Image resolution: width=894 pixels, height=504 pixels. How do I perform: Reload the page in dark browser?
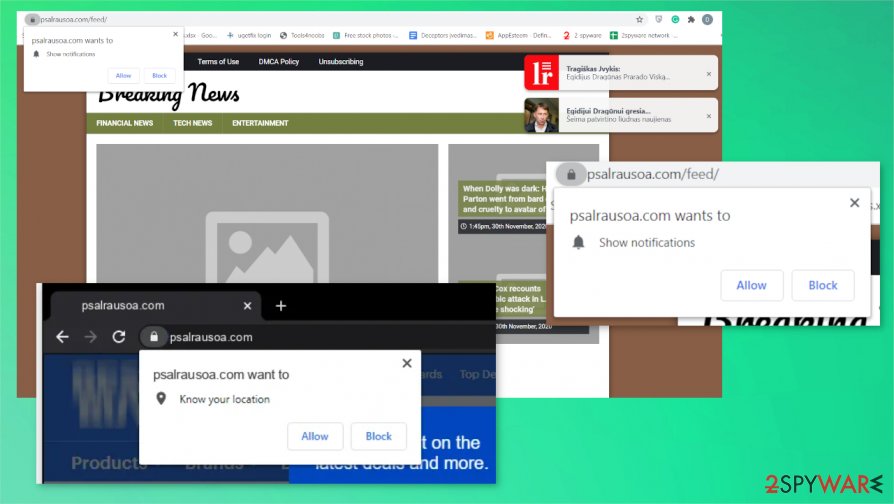point(119,337)
